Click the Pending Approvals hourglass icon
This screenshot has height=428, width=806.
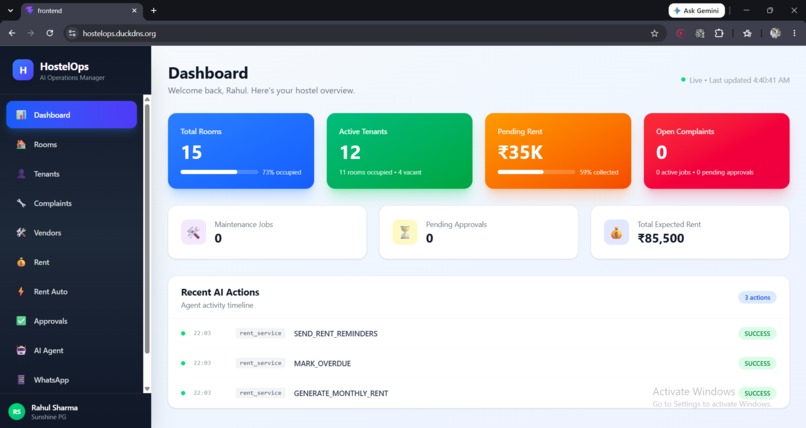[x=405, y=232]
